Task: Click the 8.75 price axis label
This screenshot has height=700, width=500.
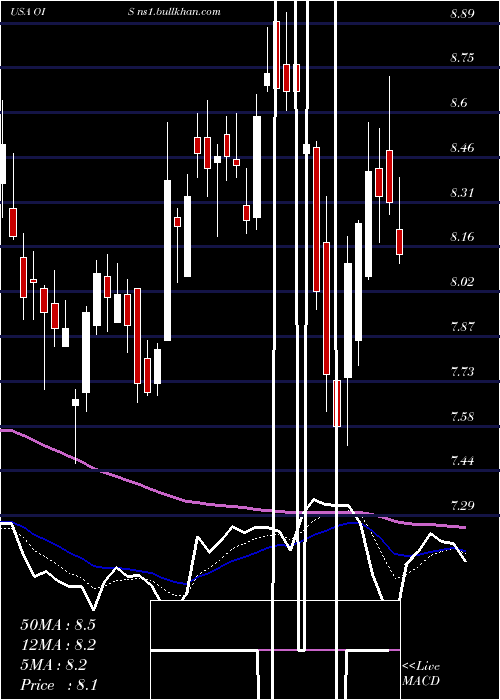Action: (462, 58)
